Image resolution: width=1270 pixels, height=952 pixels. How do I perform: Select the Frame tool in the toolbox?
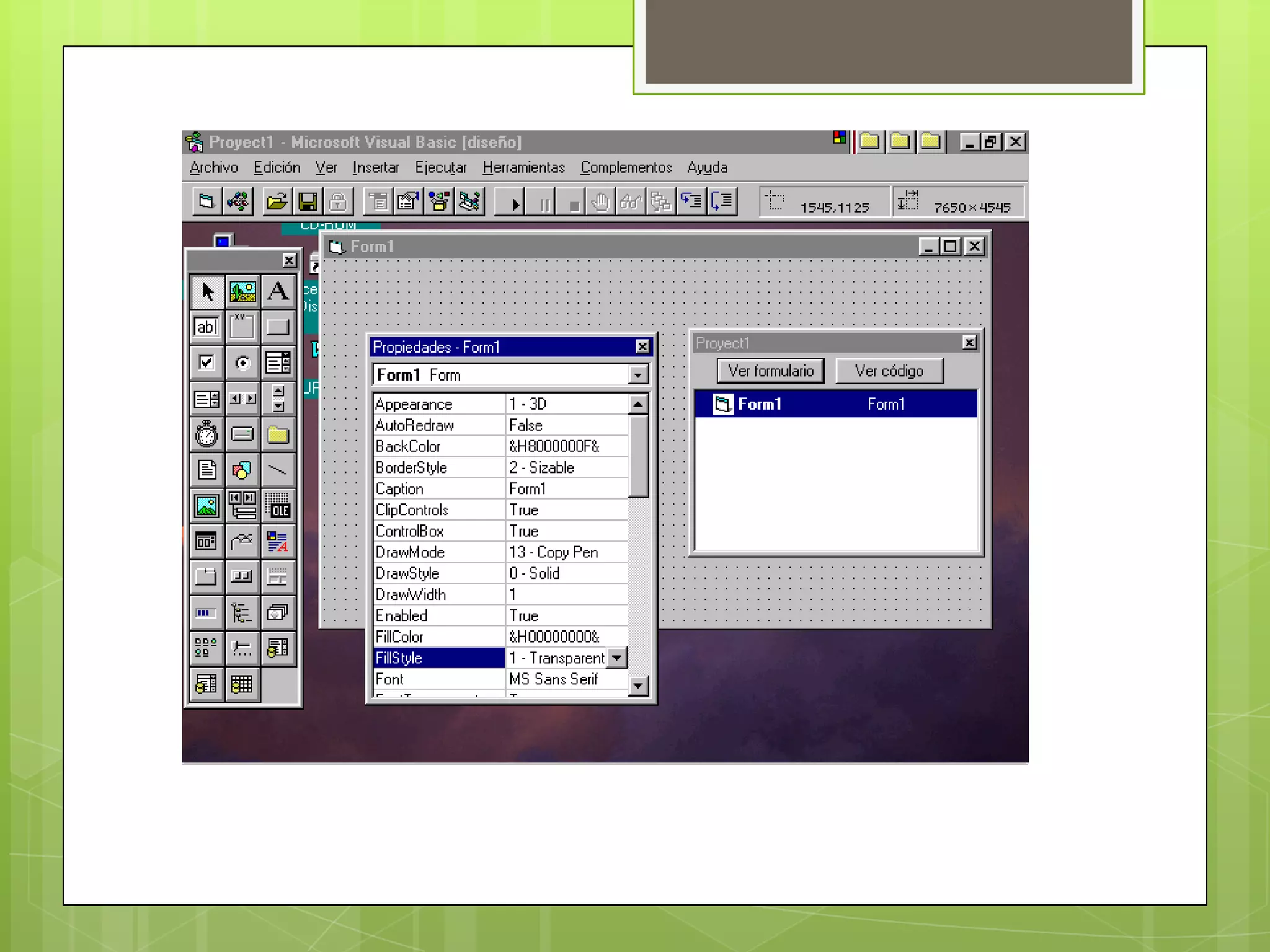[242, 327]
